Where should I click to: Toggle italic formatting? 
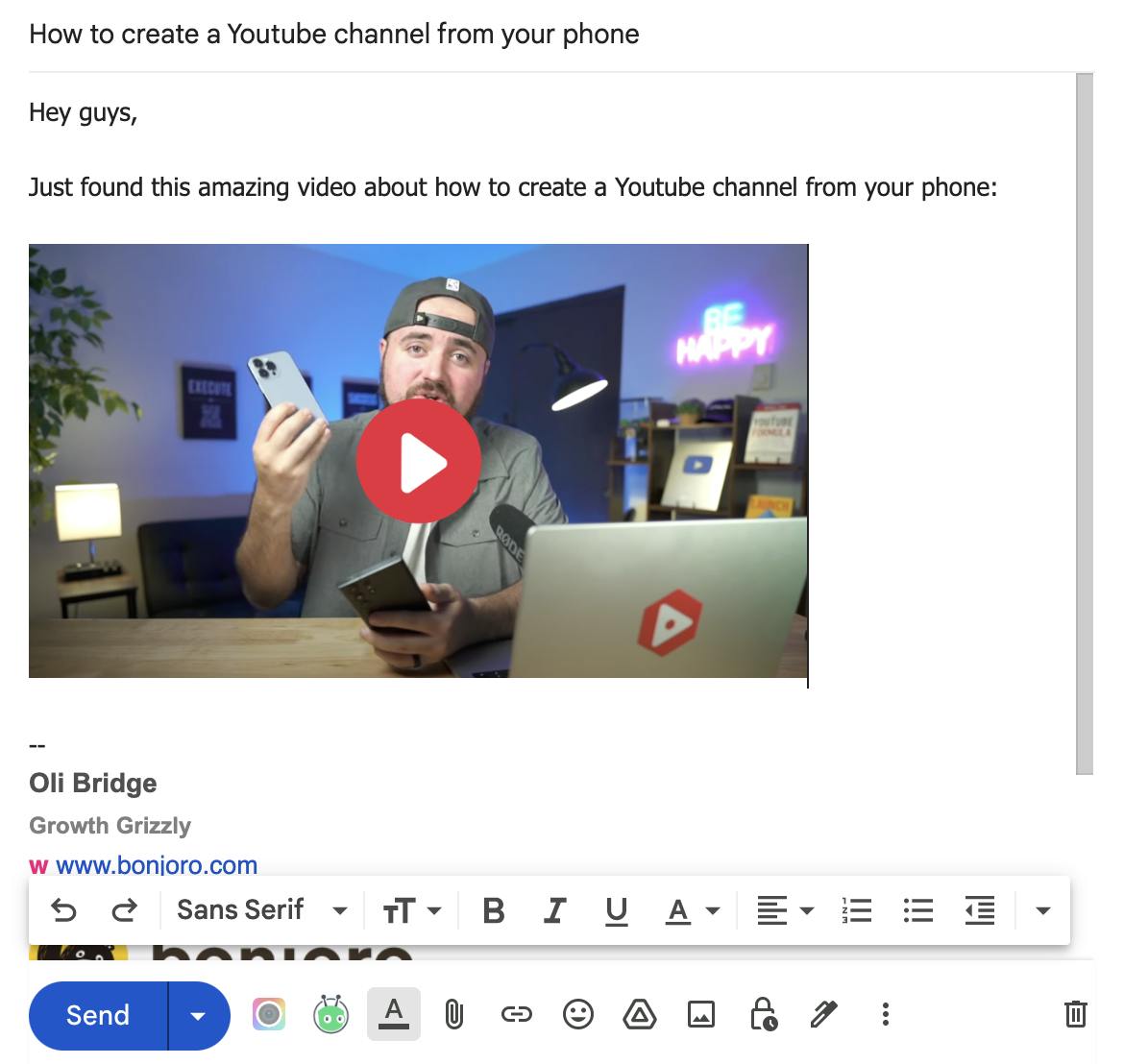(555, 910)
